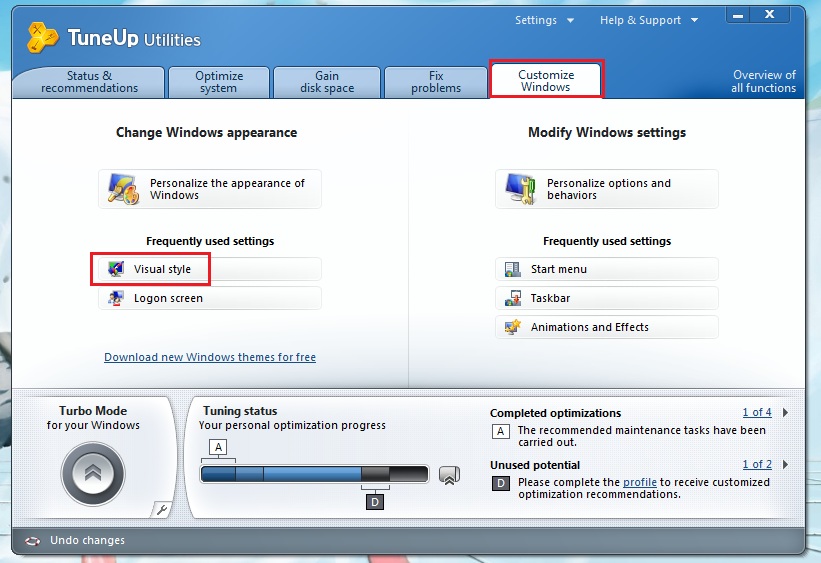The image size is (821, 563).
Task: Minimize the TuneUp Utilities window
Action: coord(738,15)
